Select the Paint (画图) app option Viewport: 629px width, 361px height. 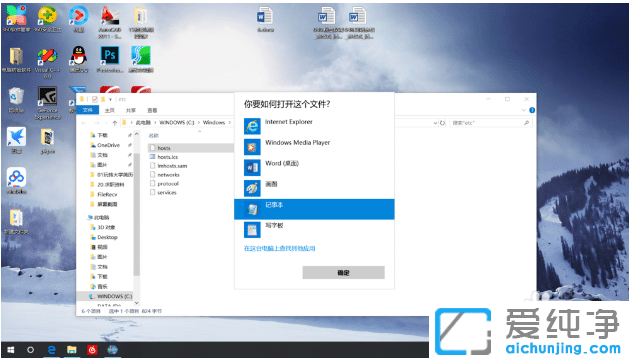tap(314, 189)
